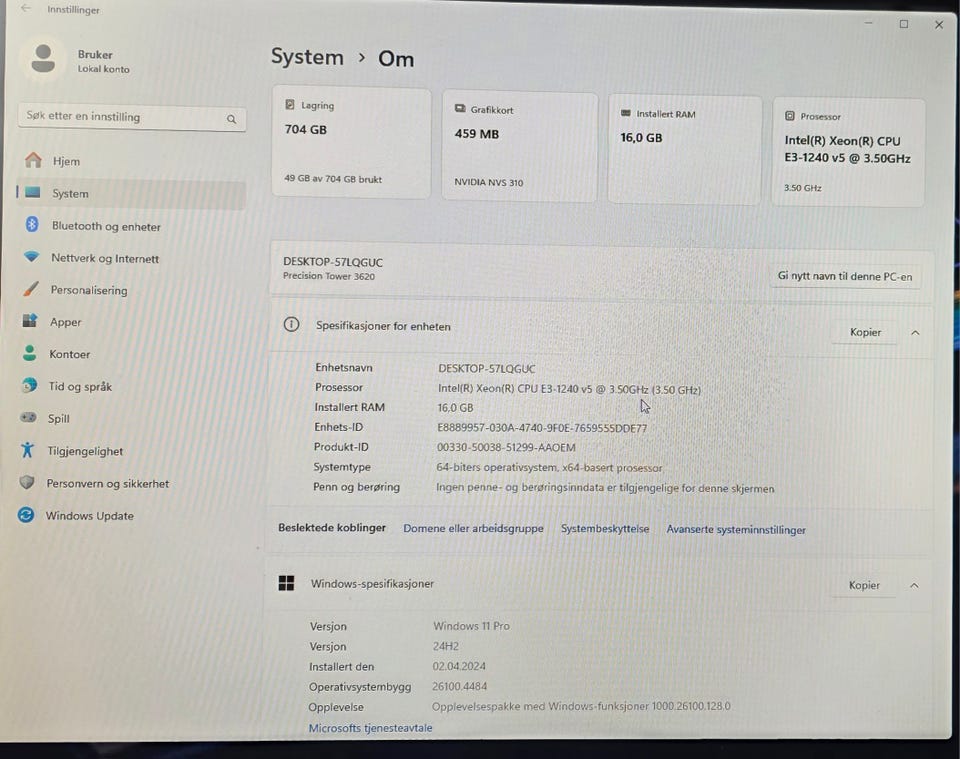Copy device specs with the Kopier button
960x759 pixels.
pos(865,332)
